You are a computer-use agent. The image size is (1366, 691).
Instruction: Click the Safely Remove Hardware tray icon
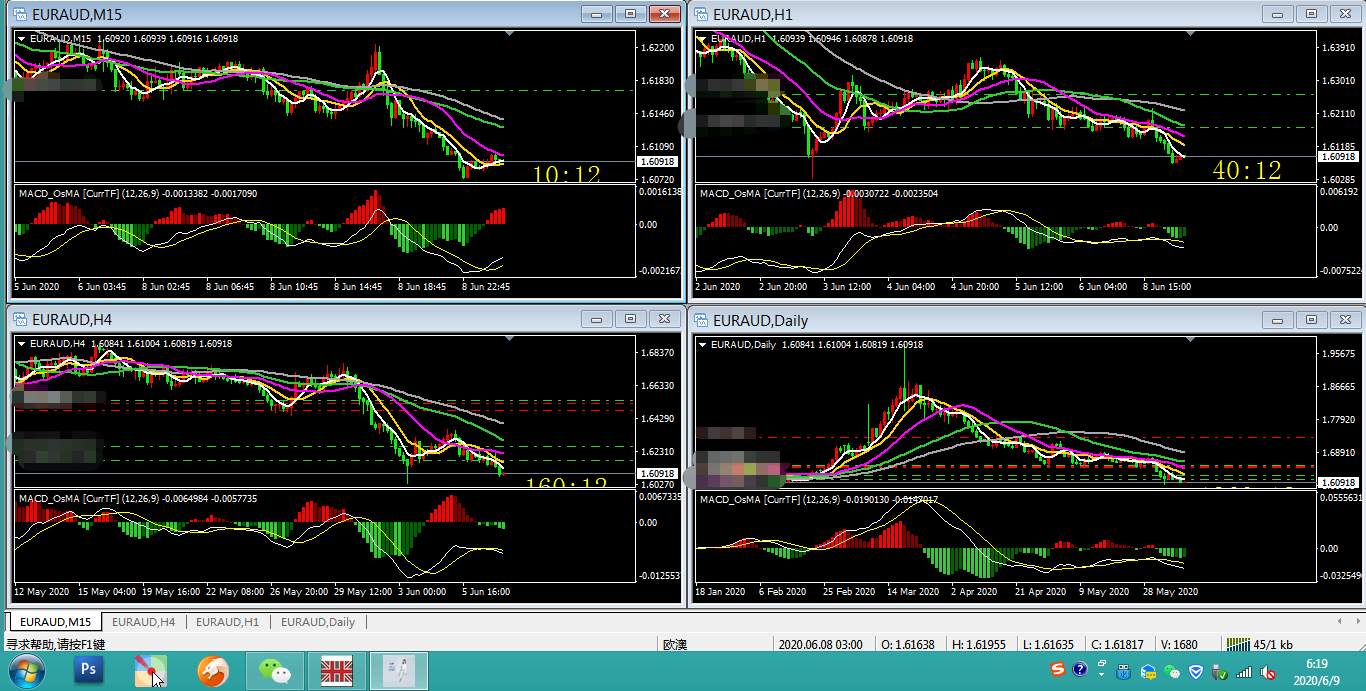click(1220, 672)
